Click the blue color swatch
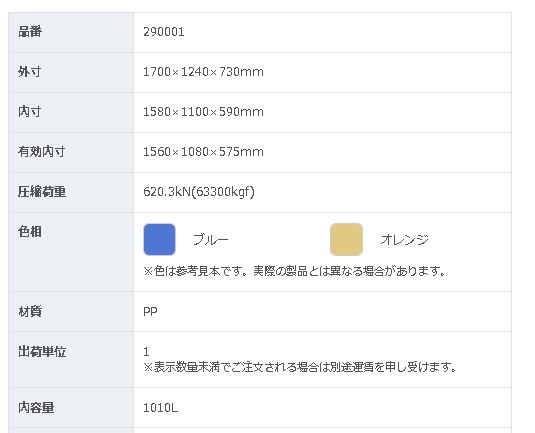Viewport: 535px width, 433px height. 159,240
